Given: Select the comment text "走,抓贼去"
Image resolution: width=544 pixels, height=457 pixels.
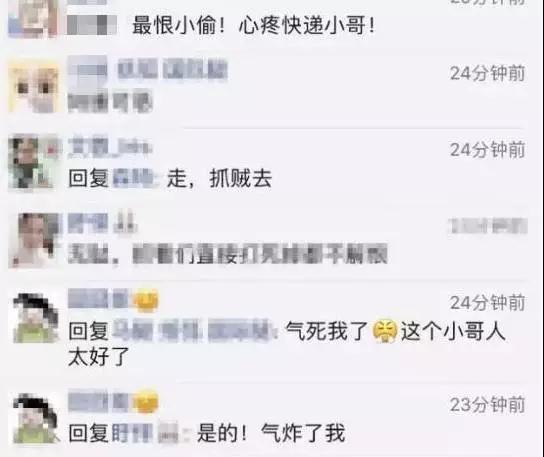Looking at the screenshot, I should click(x=219, y=179).
